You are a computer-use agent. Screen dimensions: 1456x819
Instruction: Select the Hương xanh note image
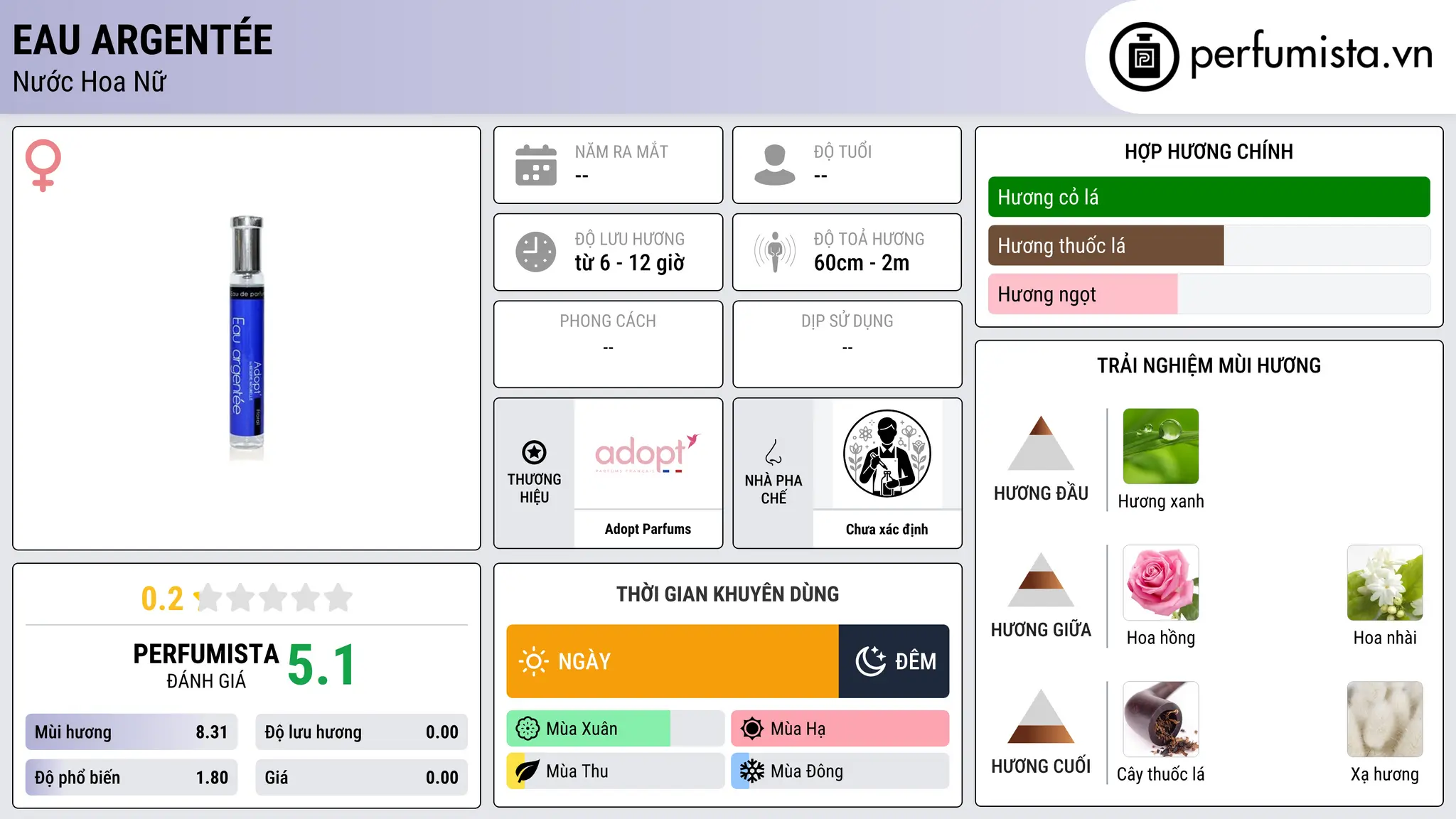pos(1161,446)
